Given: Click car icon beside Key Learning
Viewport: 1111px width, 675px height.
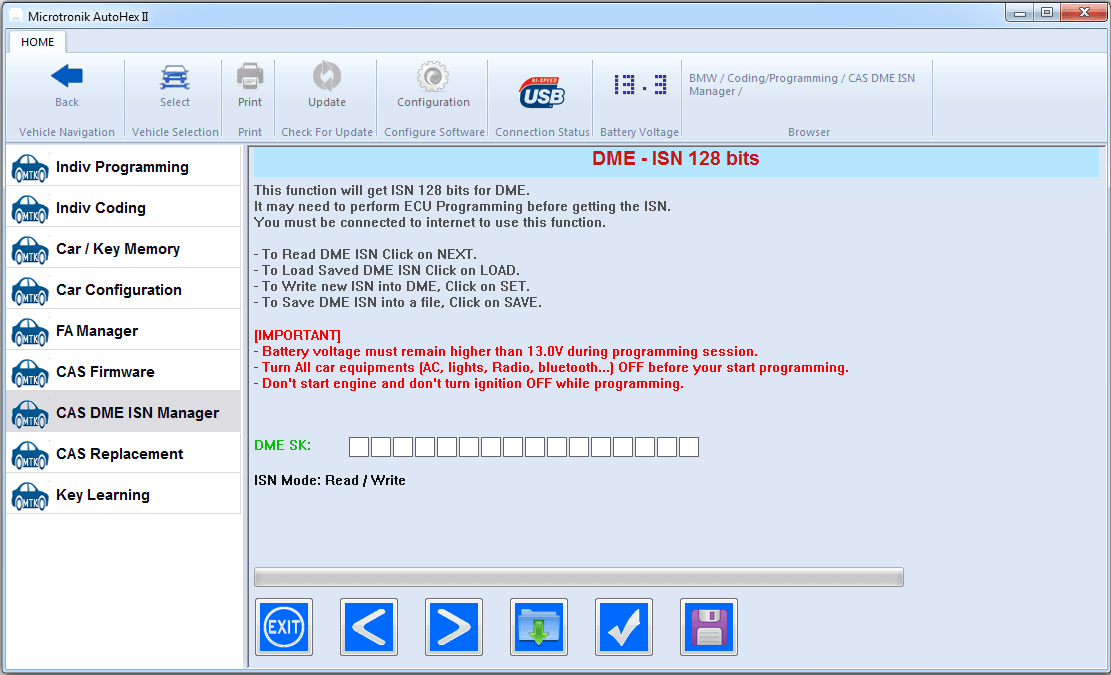Looking at the screenshot, I should [30, 497].
